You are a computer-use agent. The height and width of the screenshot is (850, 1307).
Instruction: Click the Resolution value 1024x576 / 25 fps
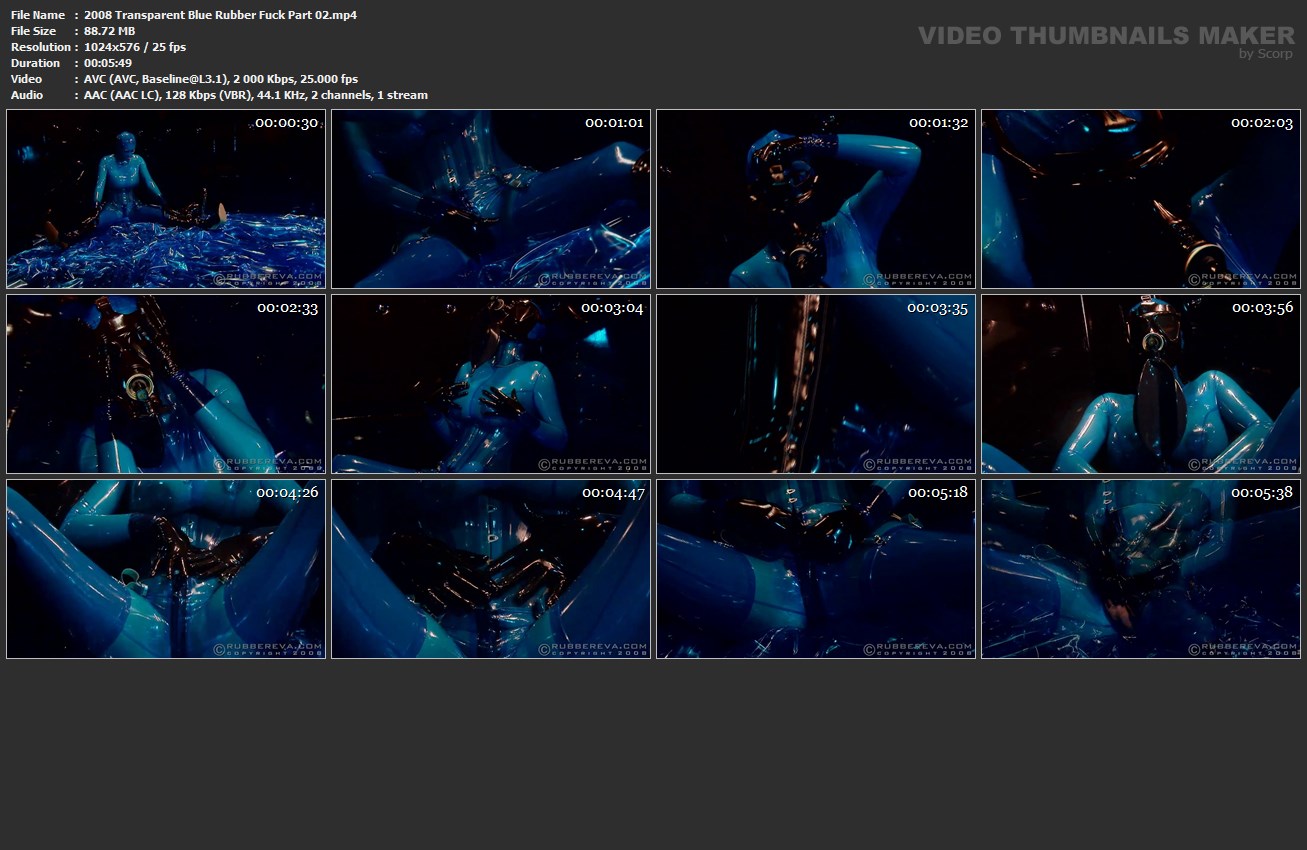pyautogui.click(x=135, y=47)
